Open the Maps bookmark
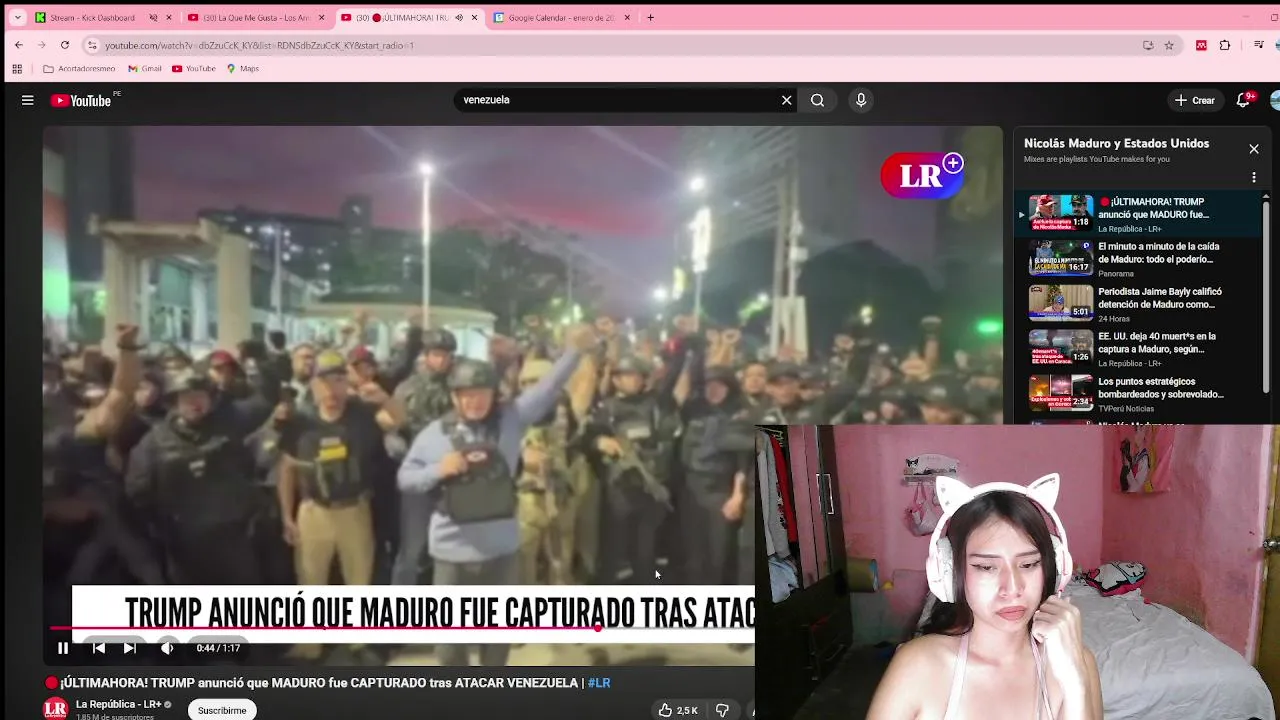The width and height of the screenshot is (1280, 720). click(x=243, y=69)
